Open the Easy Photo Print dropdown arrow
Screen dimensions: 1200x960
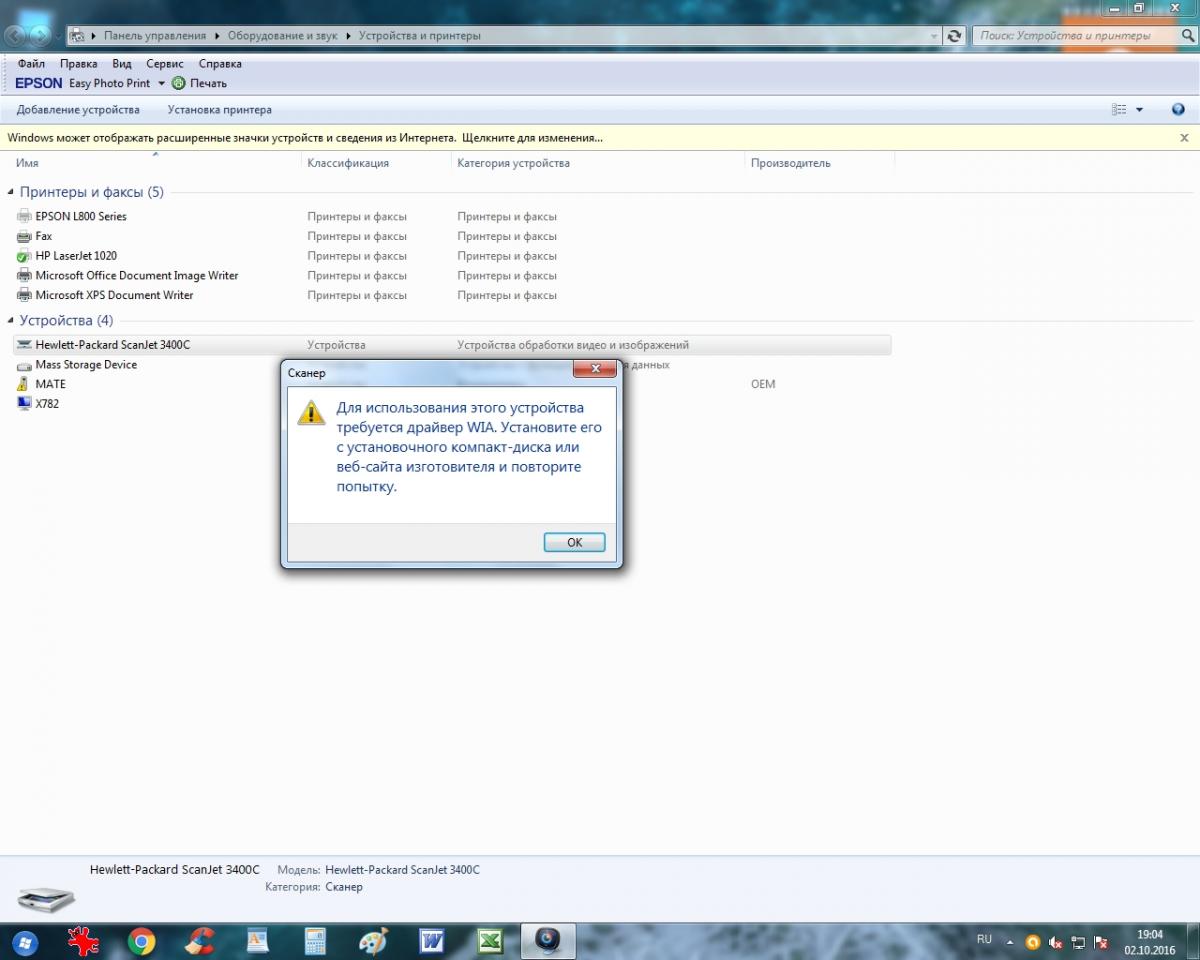(161, 84)
